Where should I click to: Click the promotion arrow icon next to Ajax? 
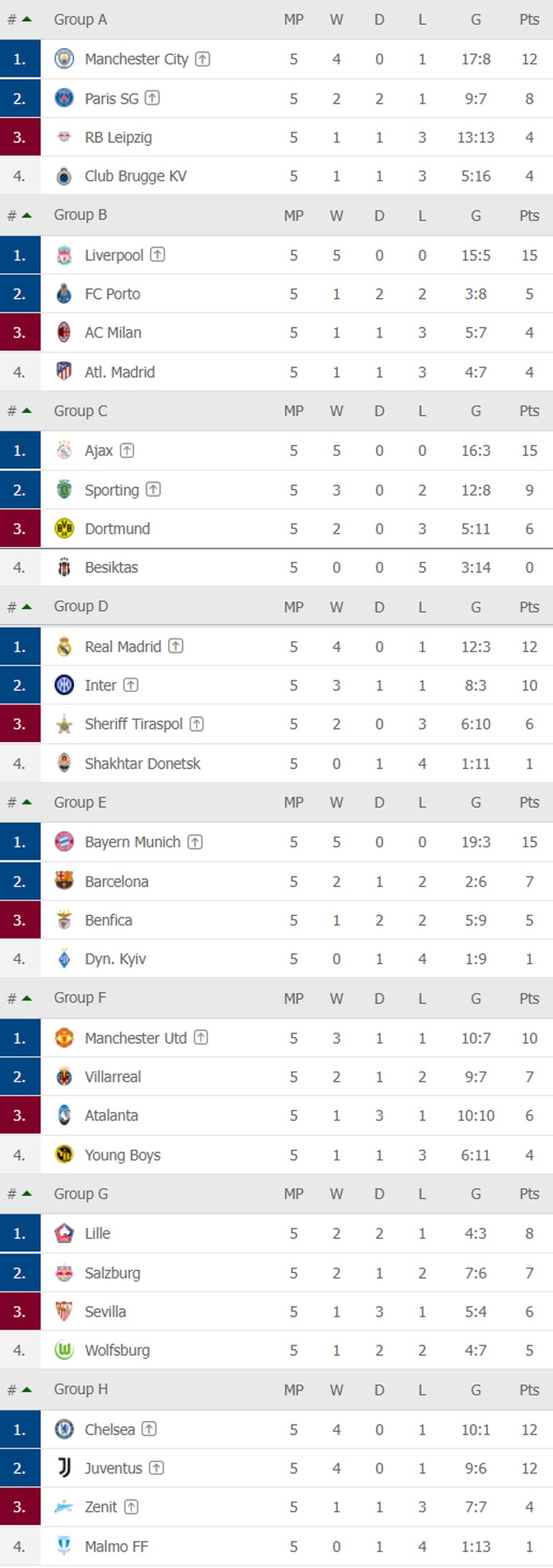click(127, 451)
